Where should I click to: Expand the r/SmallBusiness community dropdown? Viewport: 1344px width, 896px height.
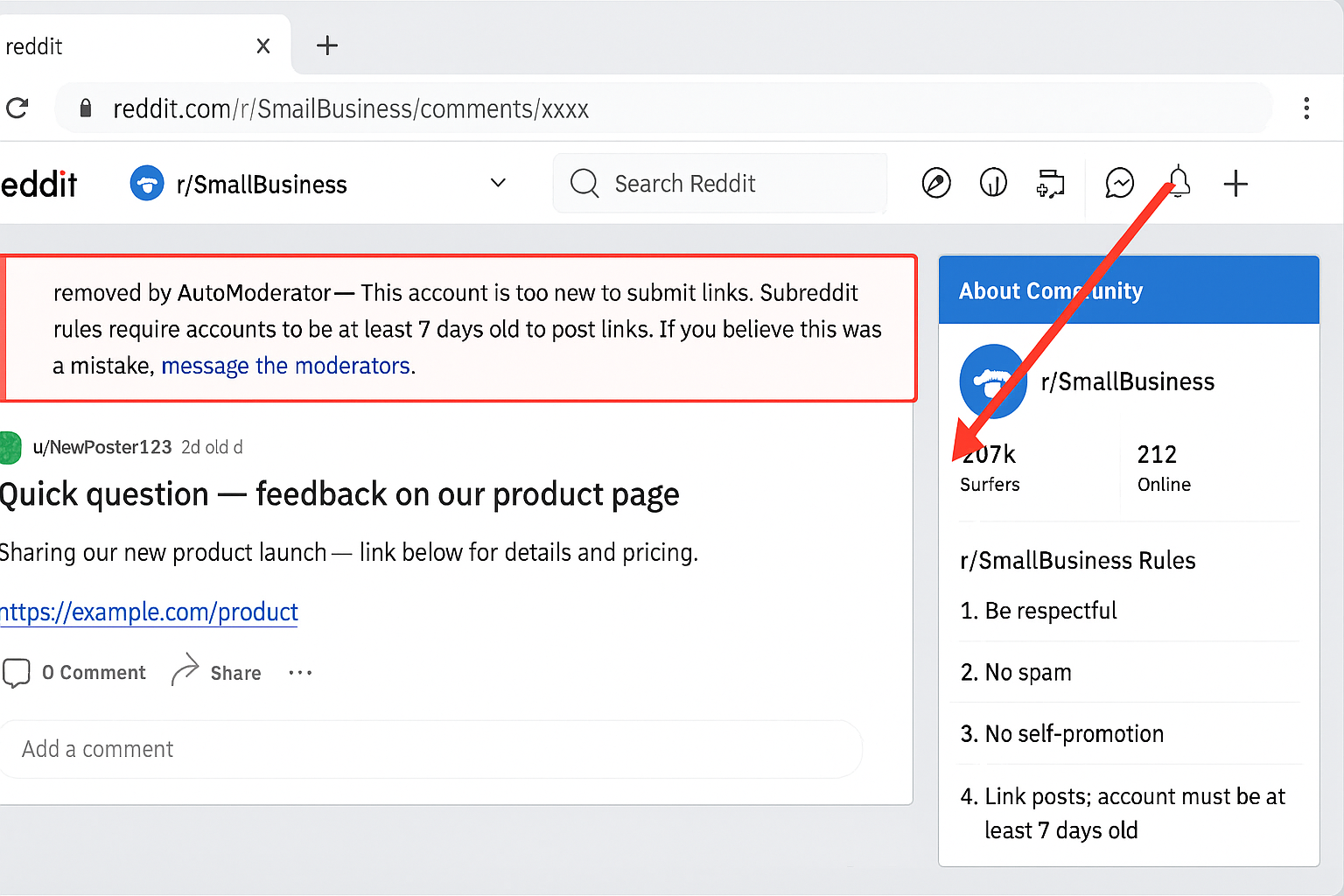click(498, 183)
